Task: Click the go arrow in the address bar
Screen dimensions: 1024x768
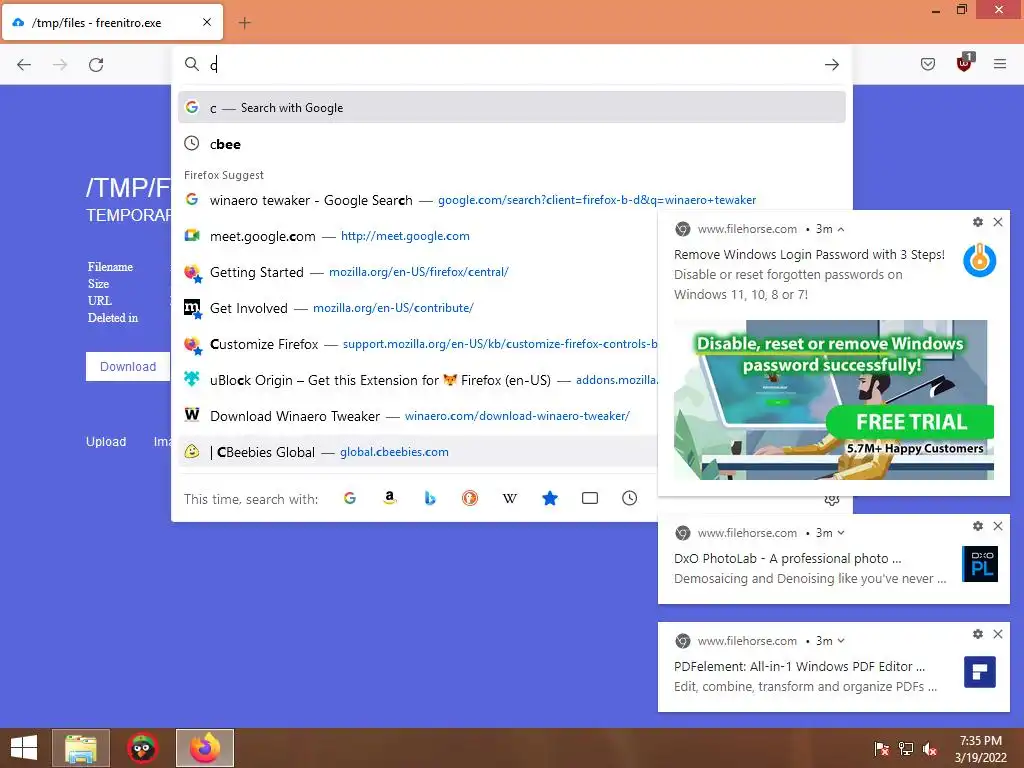Action: pyautogui.click(x=831, y=65)
